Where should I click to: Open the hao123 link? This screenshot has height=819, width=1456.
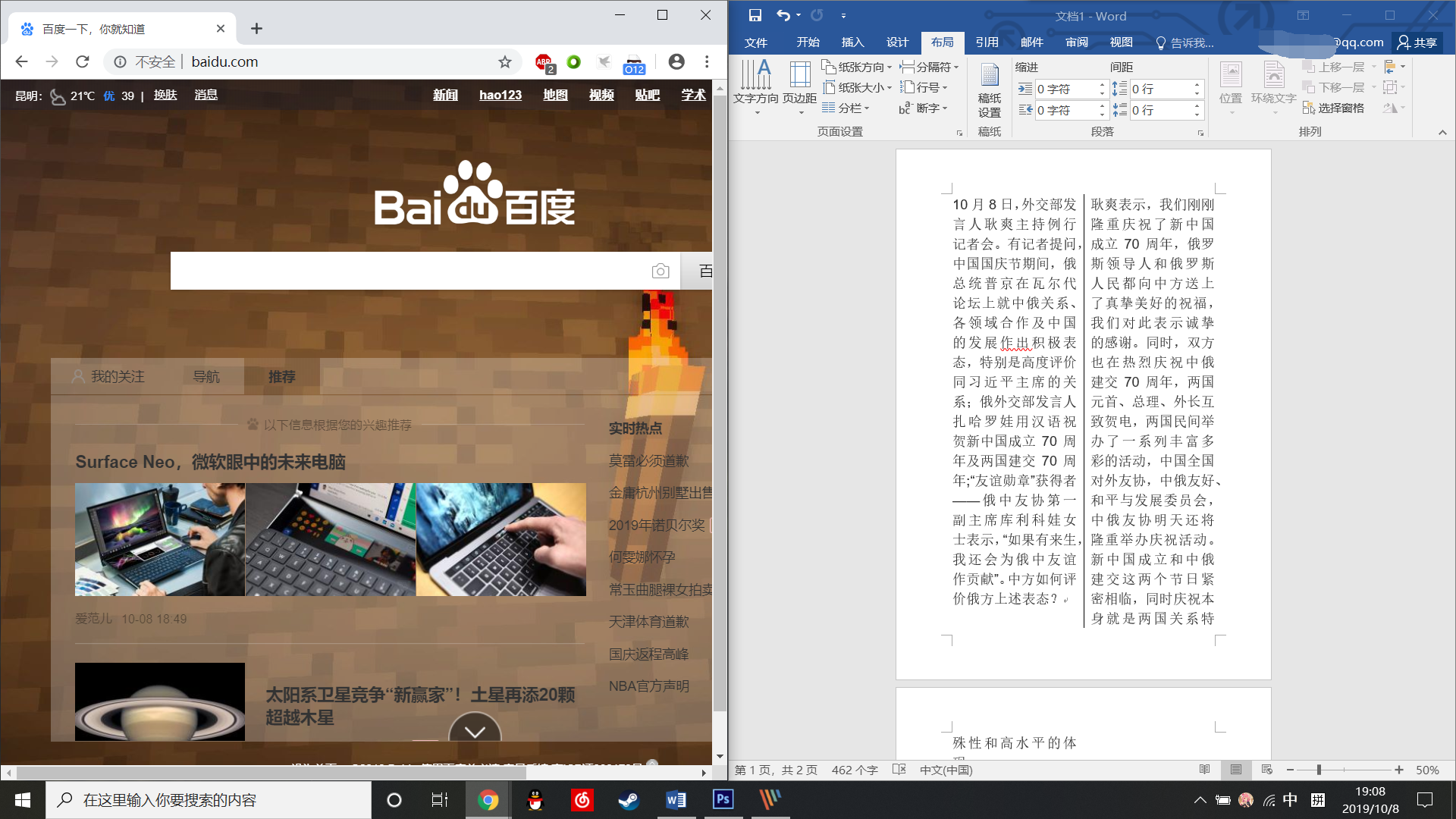click(x=500, y=95)
